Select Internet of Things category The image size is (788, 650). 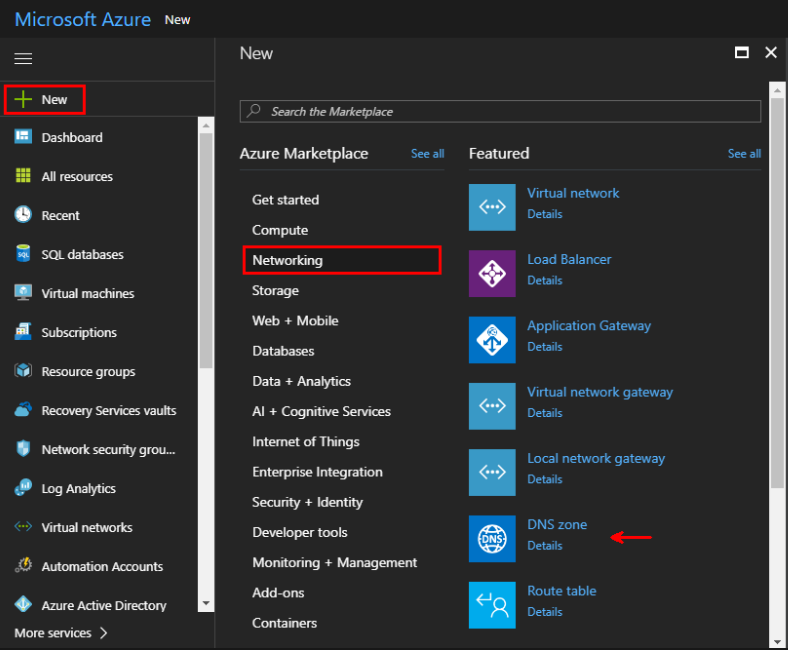click(306, 441)
